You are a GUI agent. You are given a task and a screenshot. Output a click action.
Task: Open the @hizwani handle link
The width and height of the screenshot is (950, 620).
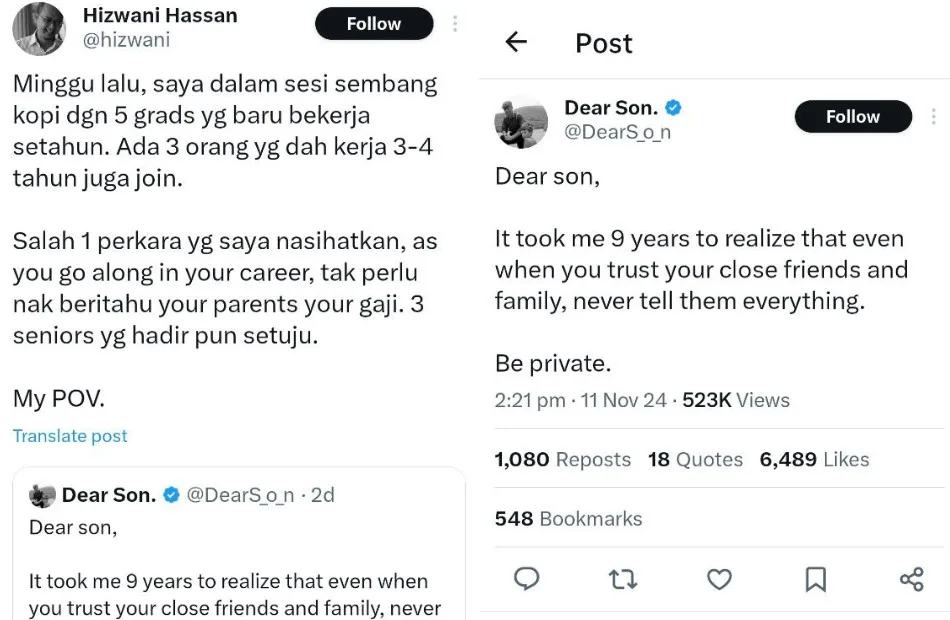click(x=125, y=40)
